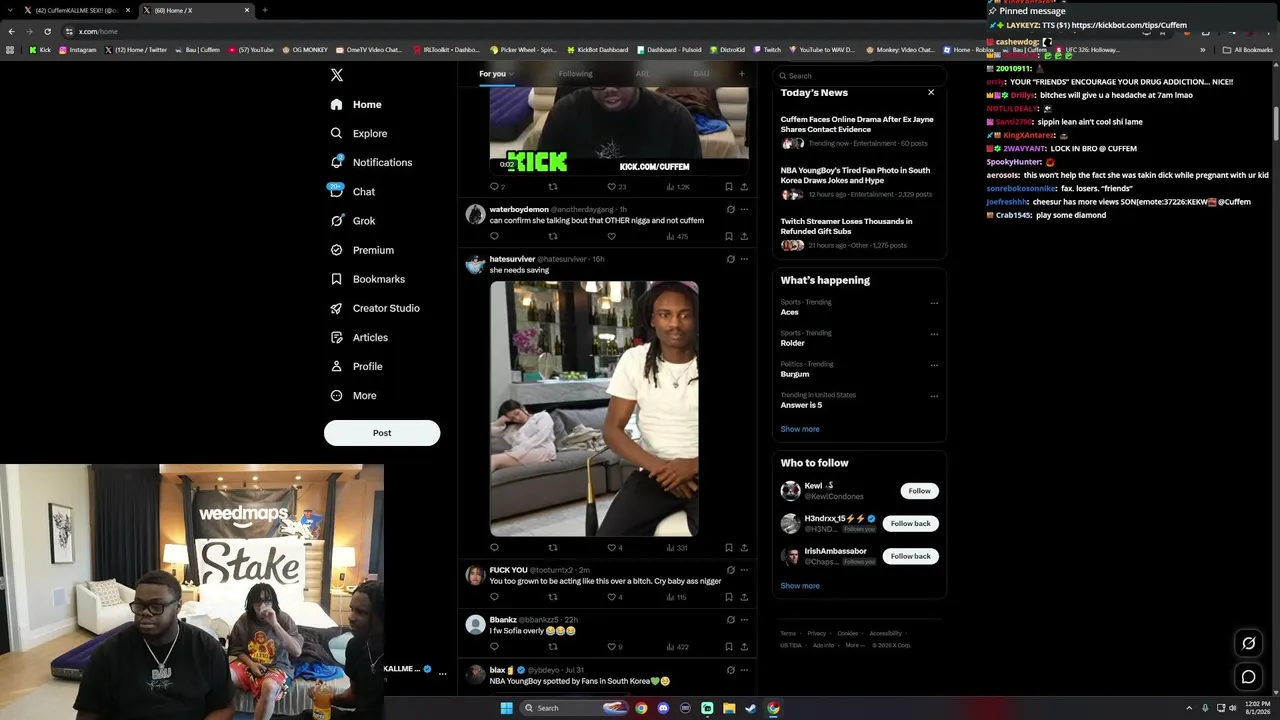
Task: Open hatesurviver's post image
Action: point(594,408)
